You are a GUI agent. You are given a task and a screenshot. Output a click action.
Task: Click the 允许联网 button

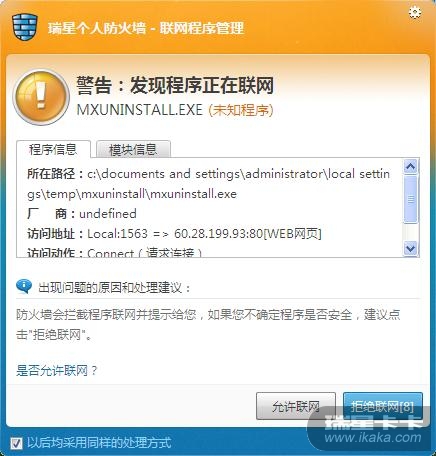click(296, 406)
